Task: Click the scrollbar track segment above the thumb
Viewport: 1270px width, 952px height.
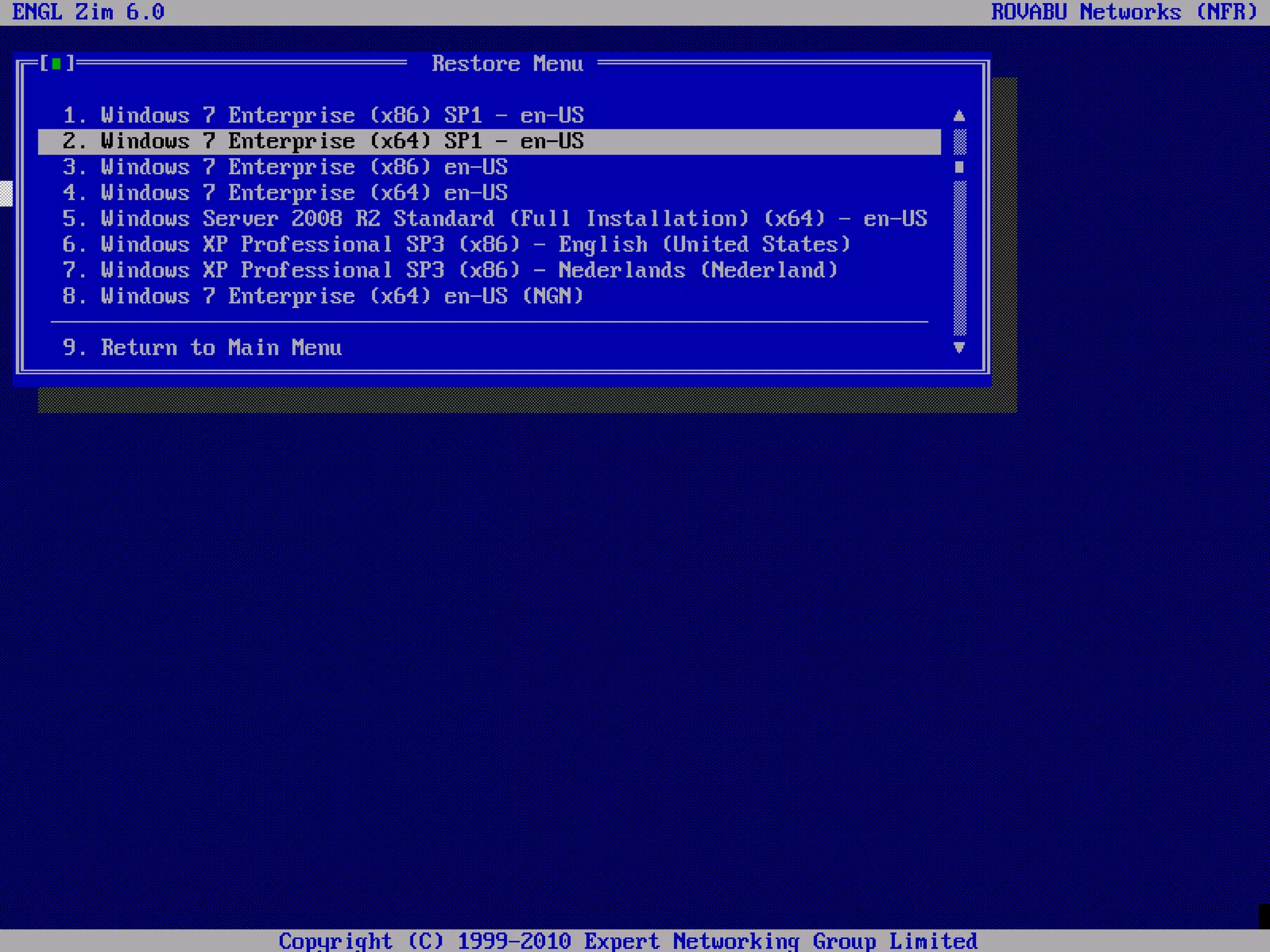Action: coord(959,142)
